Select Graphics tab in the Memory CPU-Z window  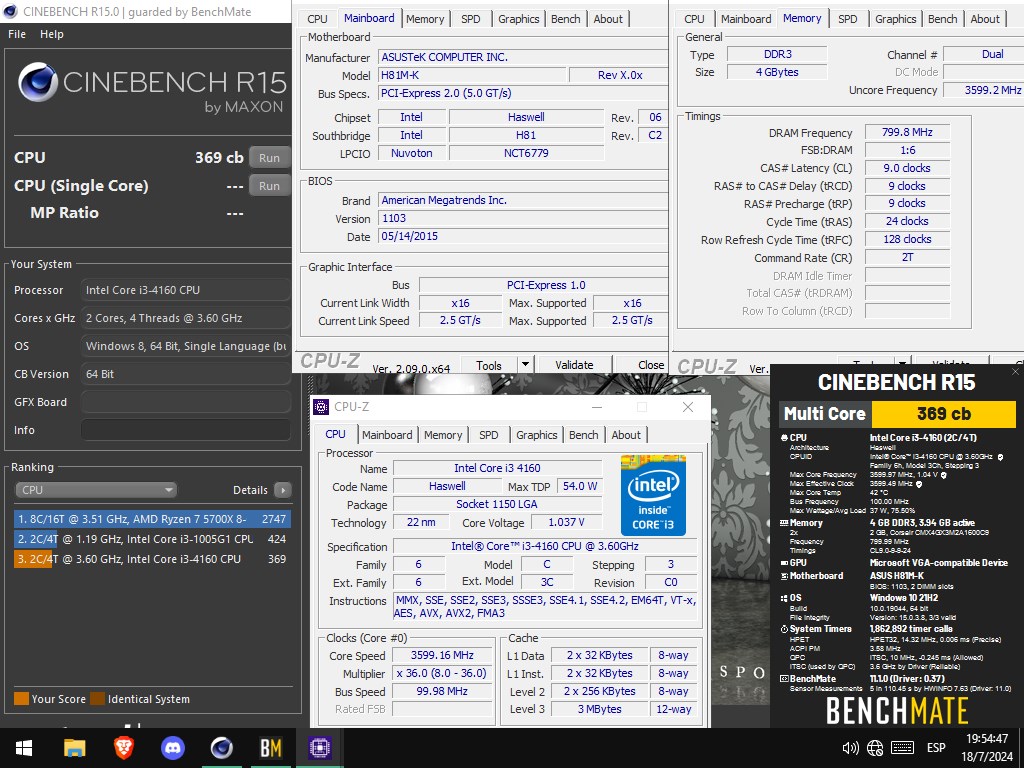pos(895,19)
